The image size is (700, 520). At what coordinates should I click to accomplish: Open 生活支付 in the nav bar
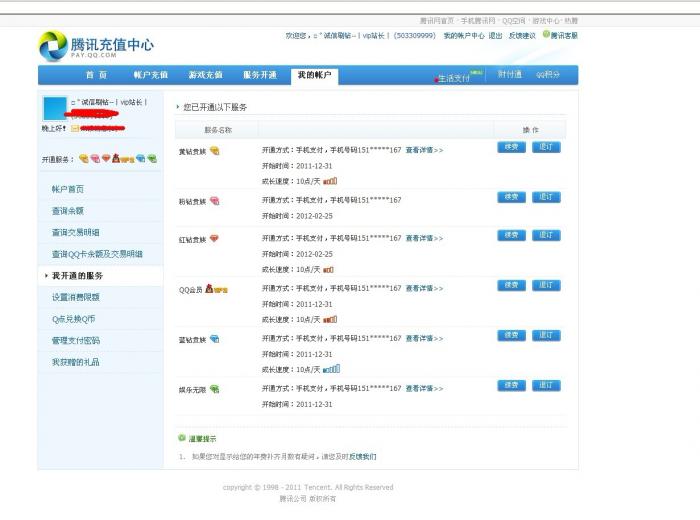454,79
